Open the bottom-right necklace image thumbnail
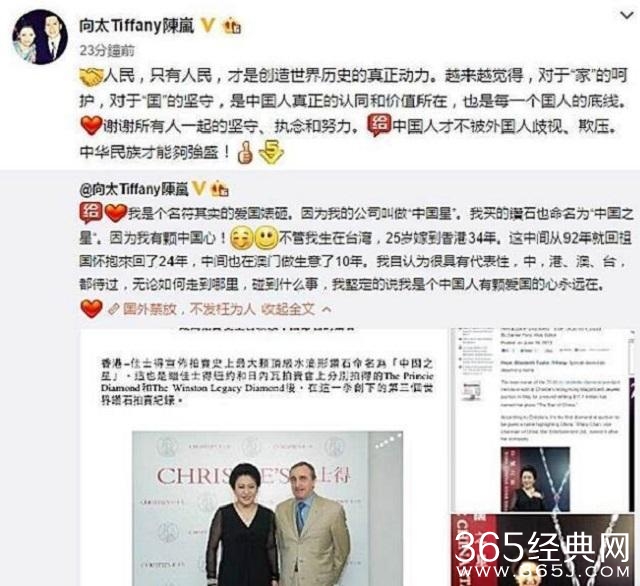Screen dimensions: 640x586 543,550
